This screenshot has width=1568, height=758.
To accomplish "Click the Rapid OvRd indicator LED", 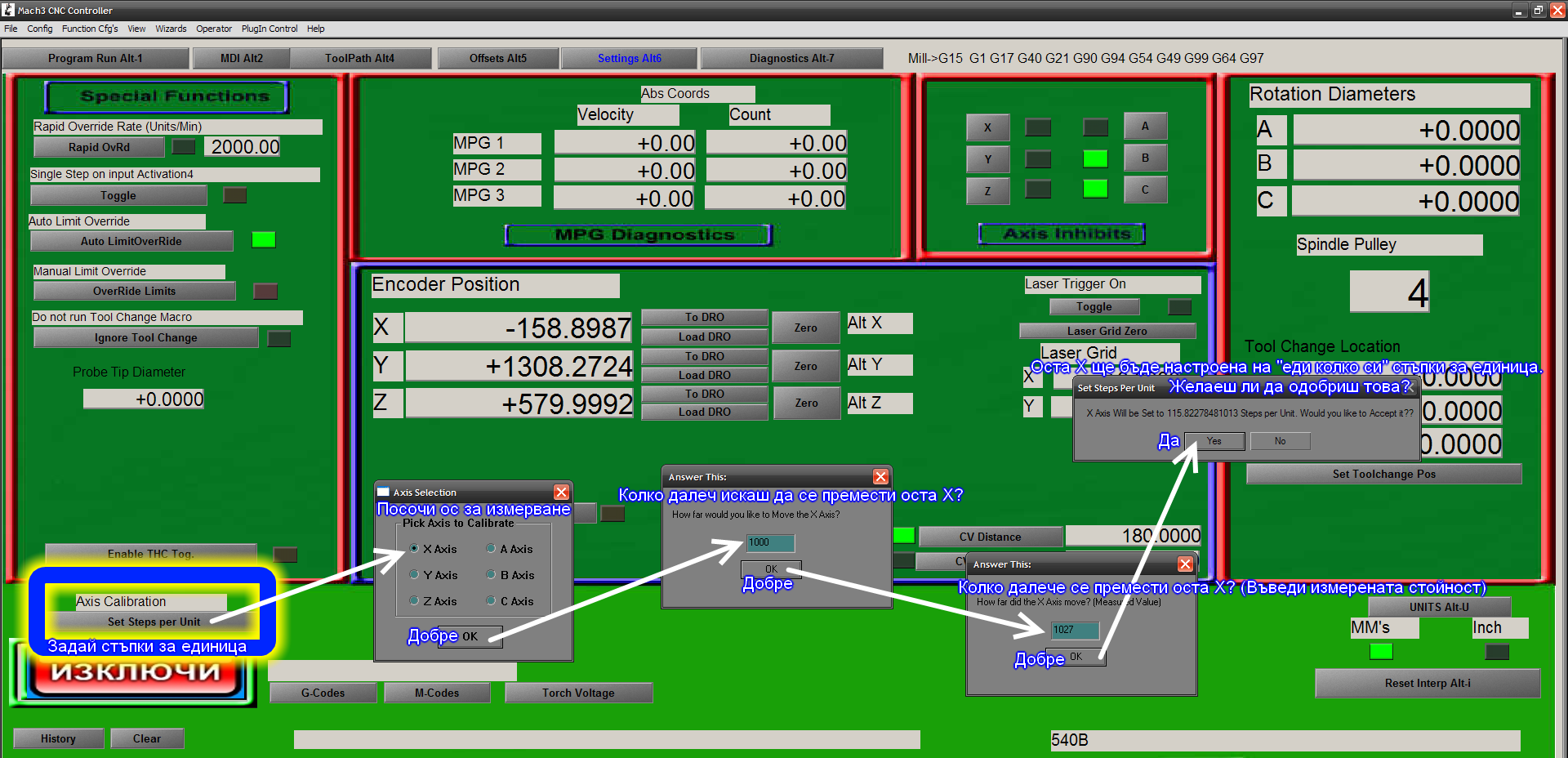I will [184, 147].
